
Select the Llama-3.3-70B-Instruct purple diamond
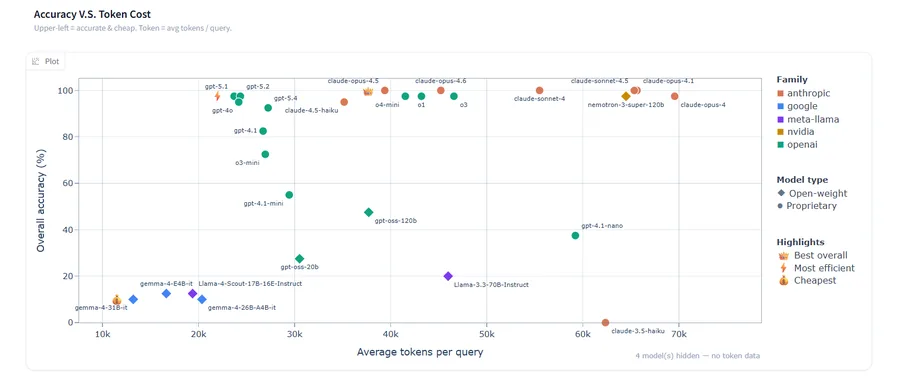[448, 276]
